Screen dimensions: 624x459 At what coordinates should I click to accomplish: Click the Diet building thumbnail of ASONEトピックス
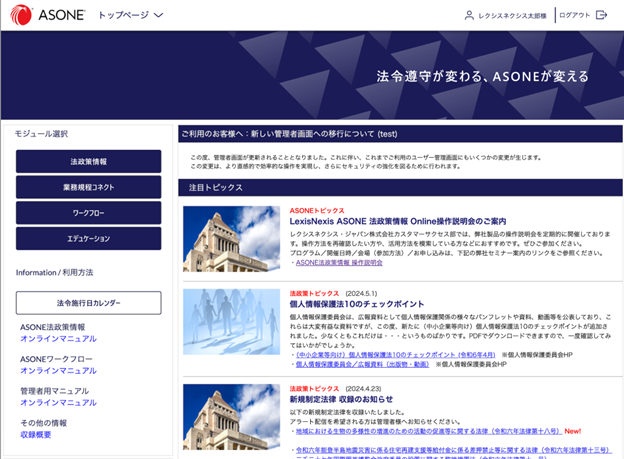pos(231,239)
